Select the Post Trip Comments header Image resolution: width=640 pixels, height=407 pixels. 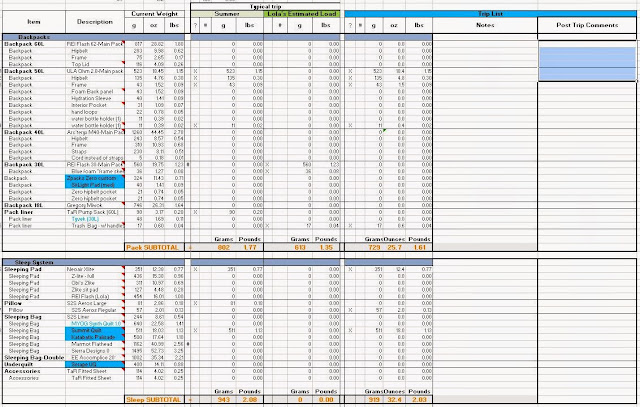587,25
